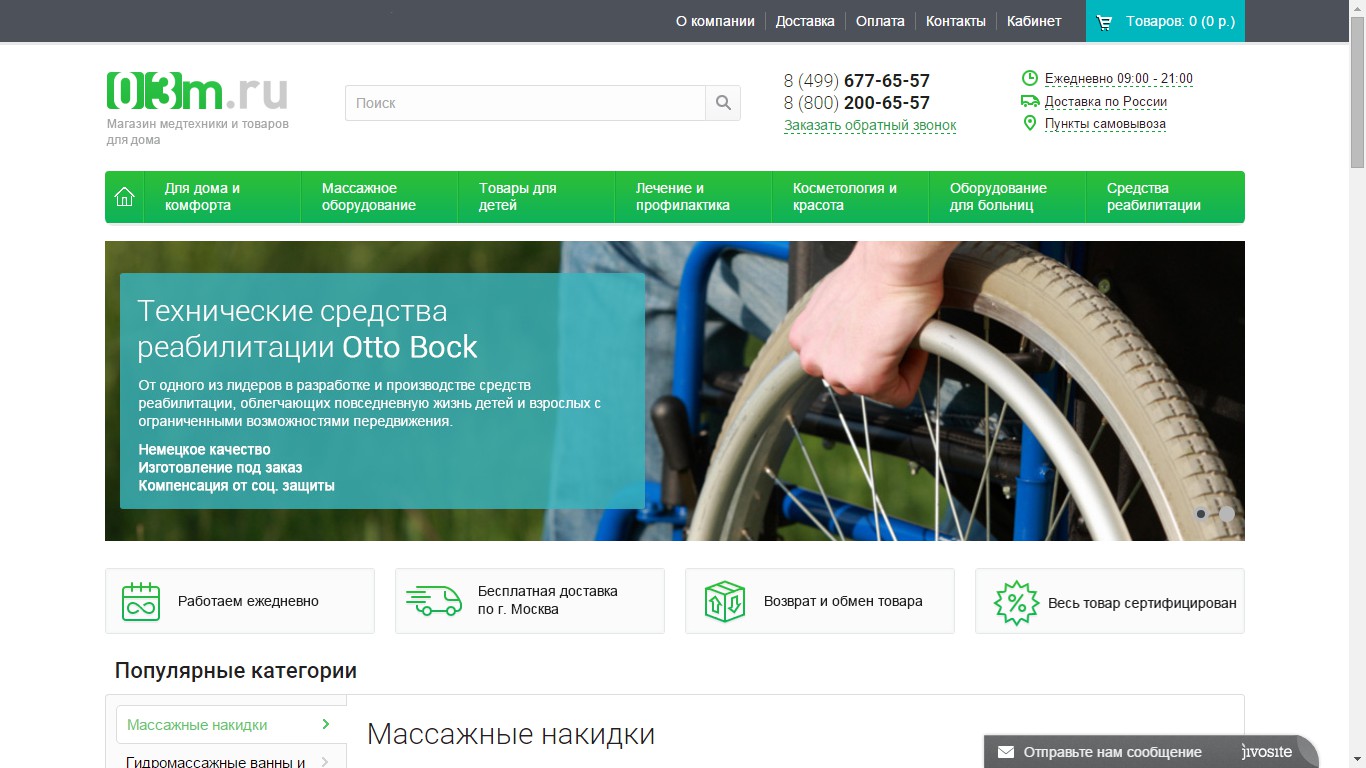Click the phone number 8 (499) 677-65-57
This screenshot has height=768, width=1366.
pos(857,81)
